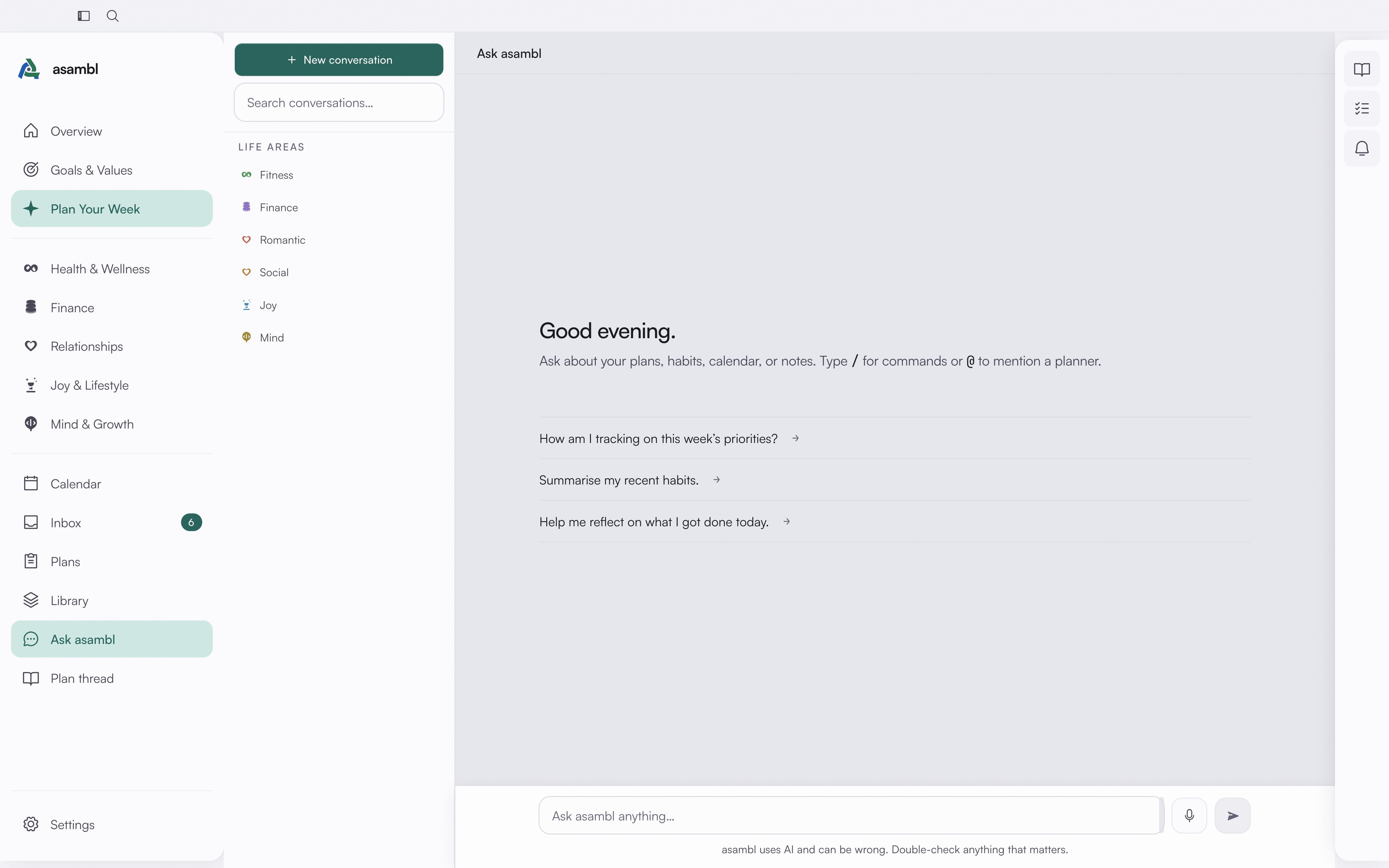Select Romantic life area
Viewport: 1389px width, 868px height.
[339, 240]
